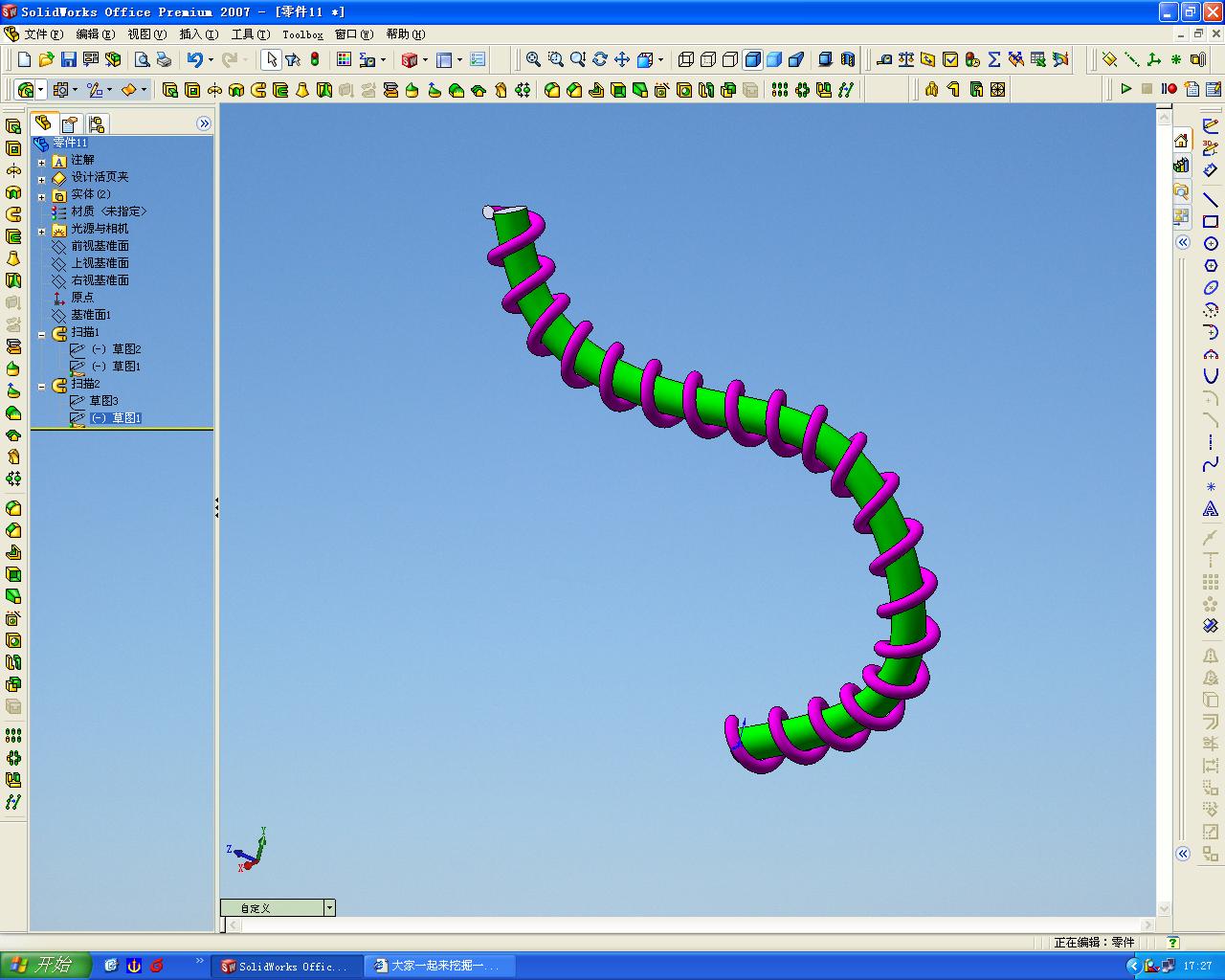The width and height of the screenshot is (1225, 980).
Task: Undo the last action with the blue arrow
Action: click(195, 59)
